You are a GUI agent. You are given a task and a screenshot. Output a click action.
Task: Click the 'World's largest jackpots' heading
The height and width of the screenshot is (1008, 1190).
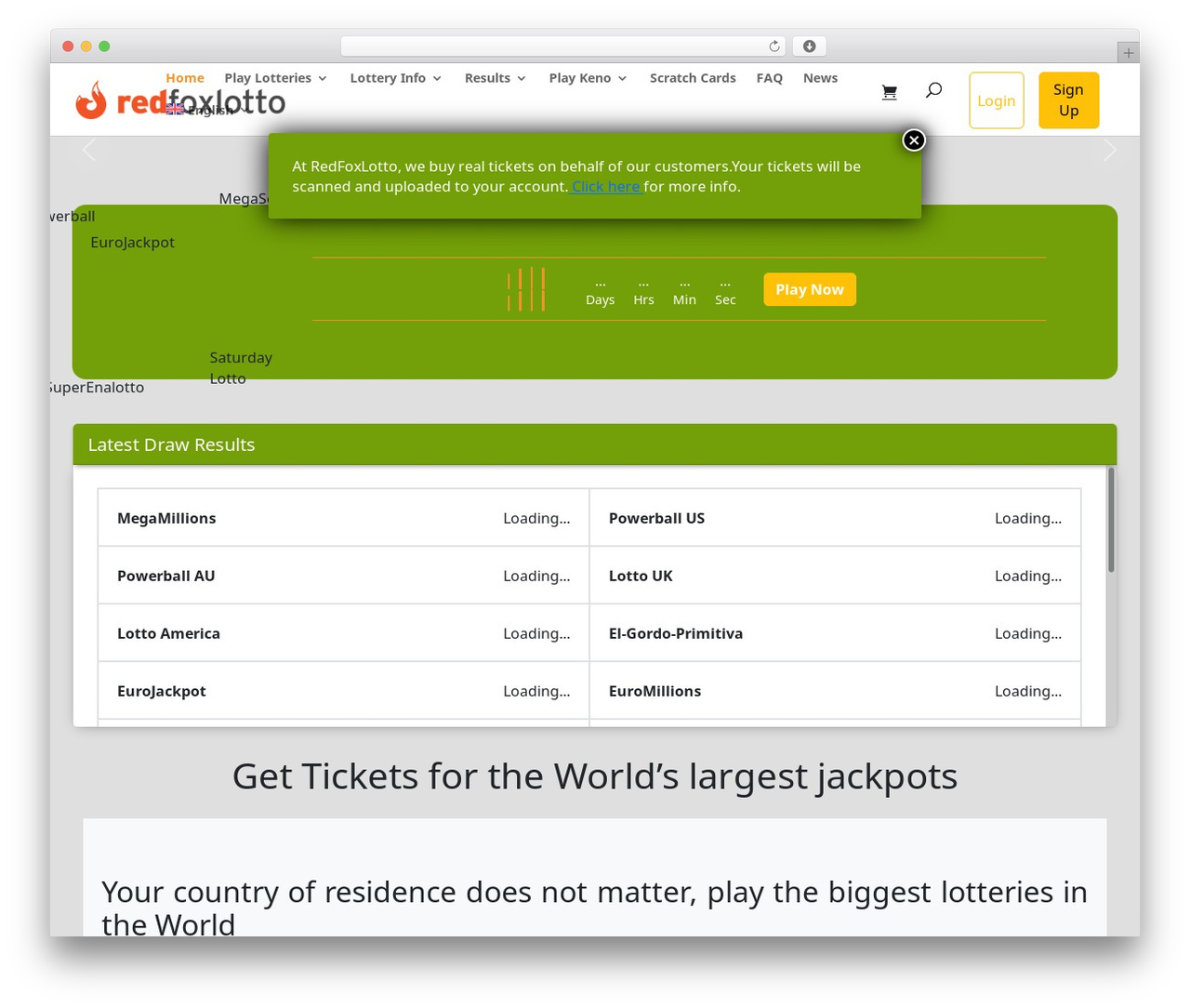(x=595, y=776)
